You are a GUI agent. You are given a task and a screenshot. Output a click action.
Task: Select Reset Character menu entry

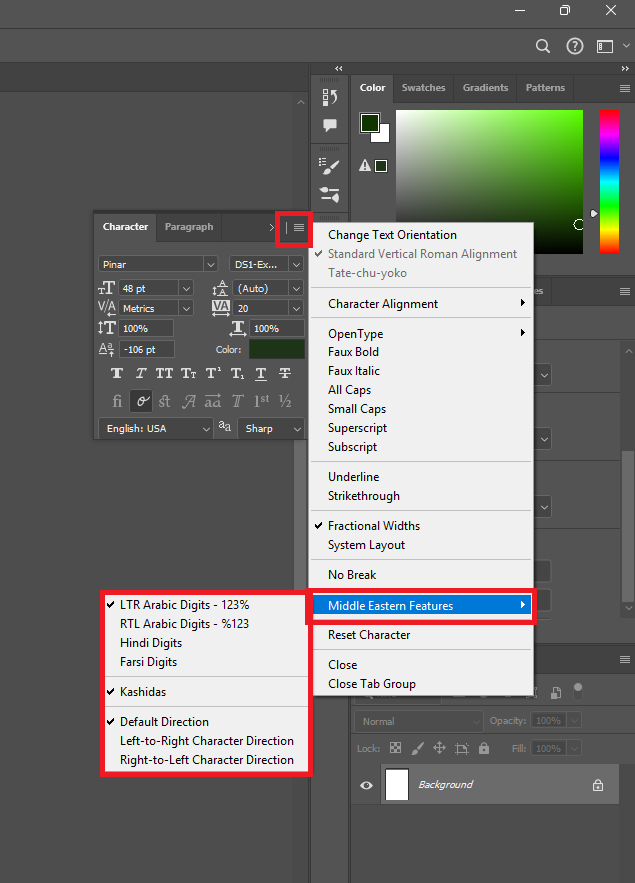point(368,635)
